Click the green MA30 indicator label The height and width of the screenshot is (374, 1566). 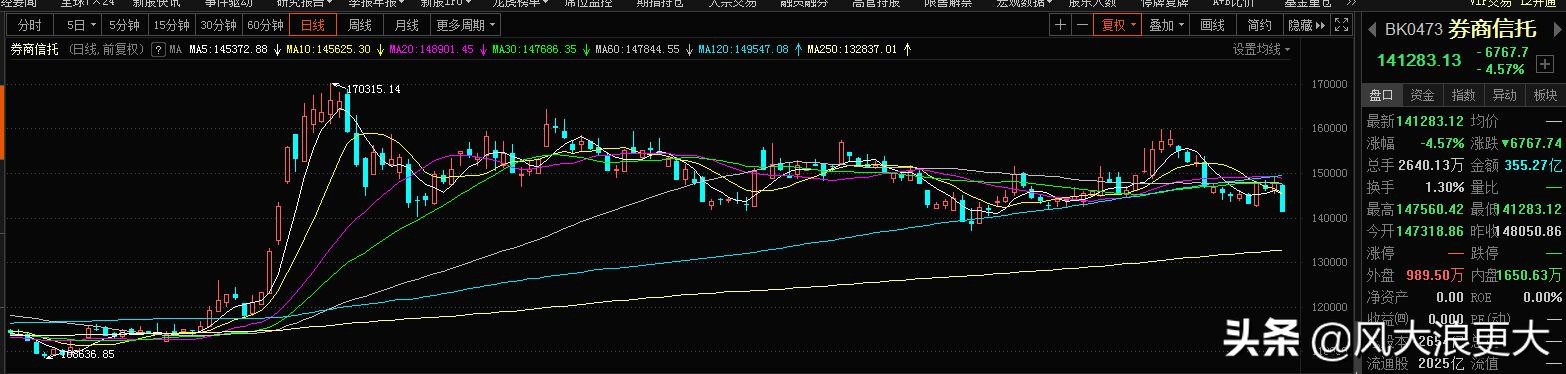click(533, 48)
